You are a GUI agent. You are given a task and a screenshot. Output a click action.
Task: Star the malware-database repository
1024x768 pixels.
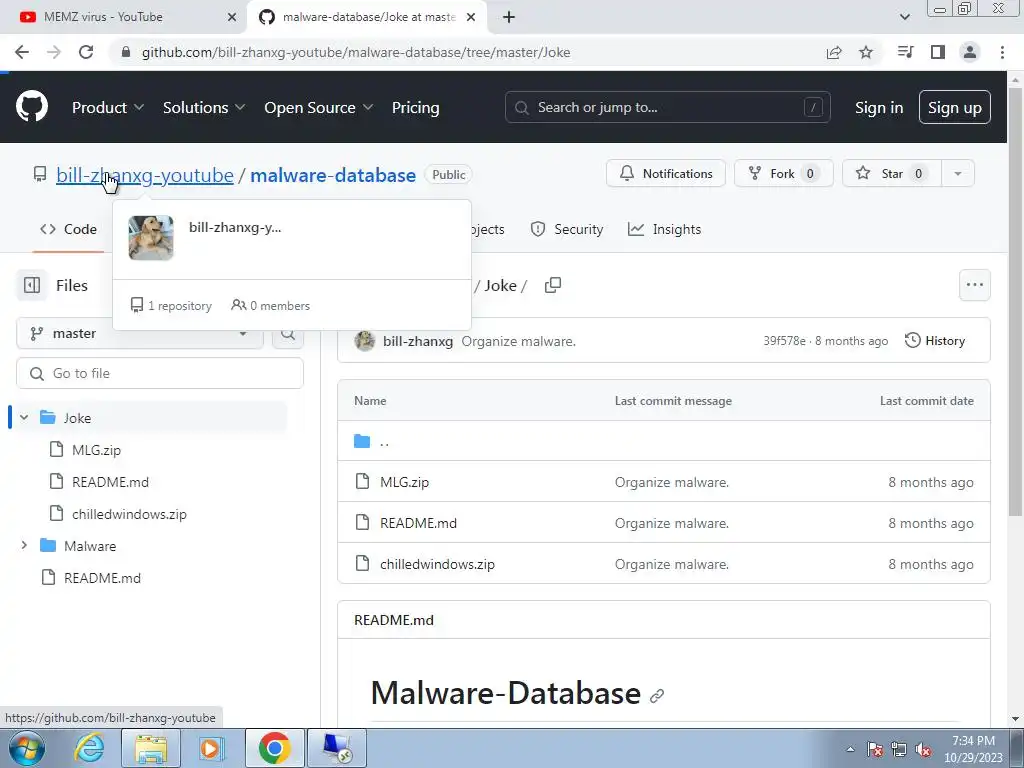[891, 174]
